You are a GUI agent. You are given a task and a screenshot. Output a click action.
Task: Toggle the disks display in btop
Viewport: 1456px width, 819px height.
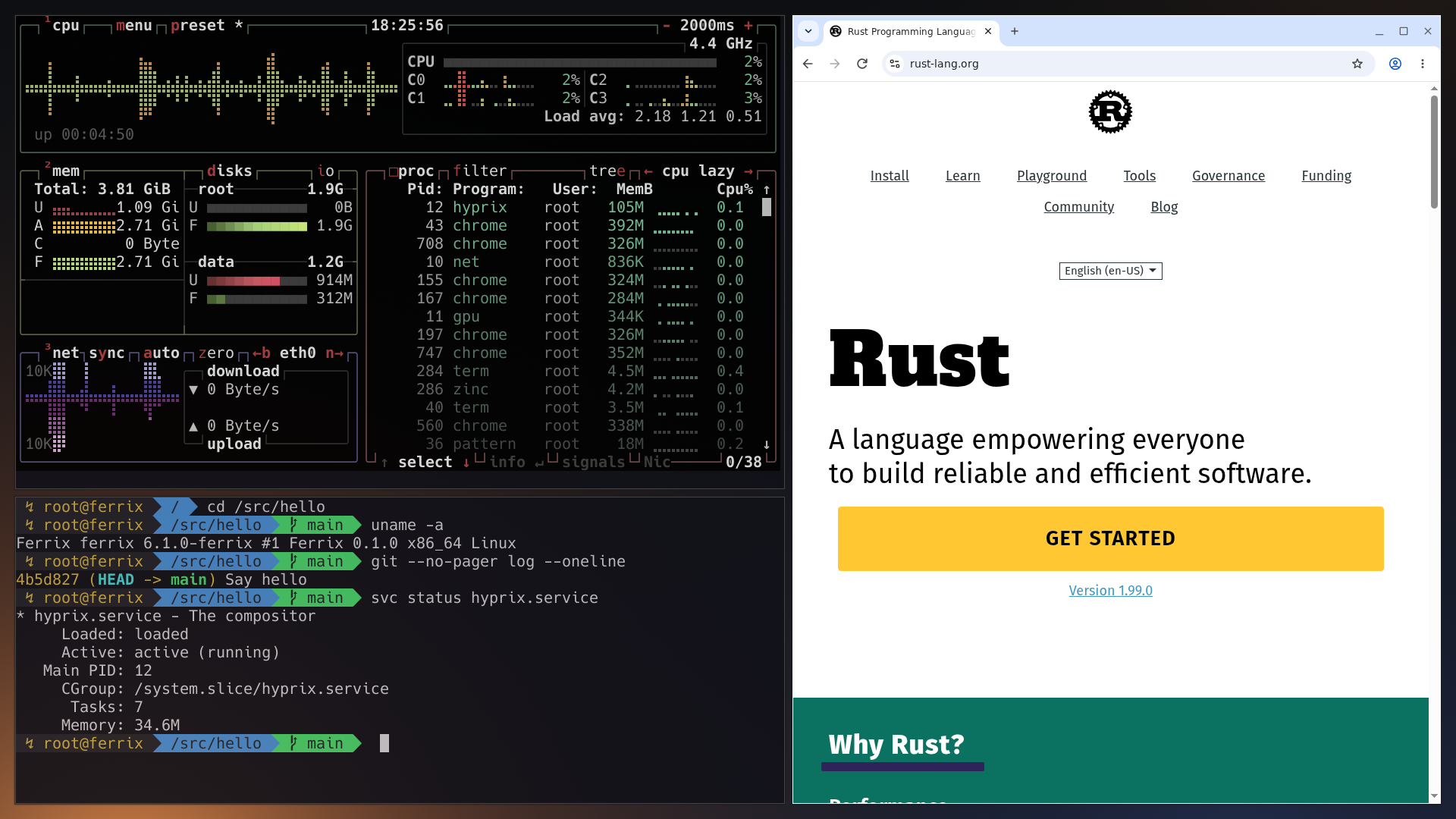coord(230,171)
